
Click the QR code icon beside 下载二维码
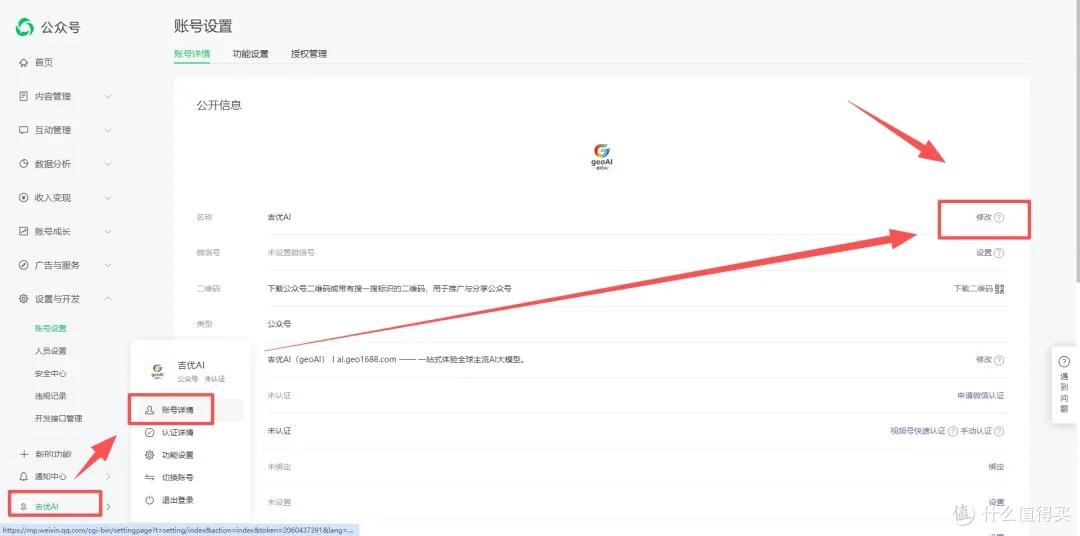pos(1000,289)
